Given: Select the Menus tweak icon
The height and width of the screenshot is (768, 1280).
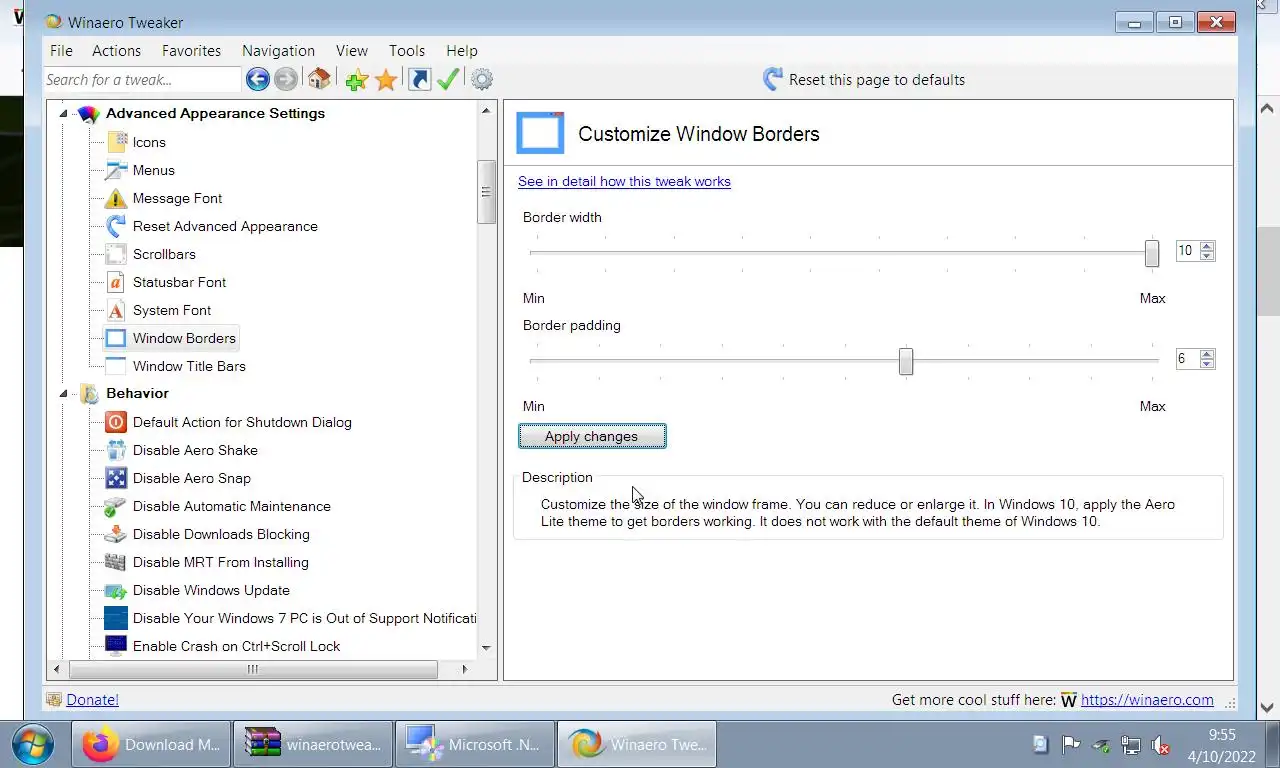Looking at the screenshot, I should pos(116,170).
